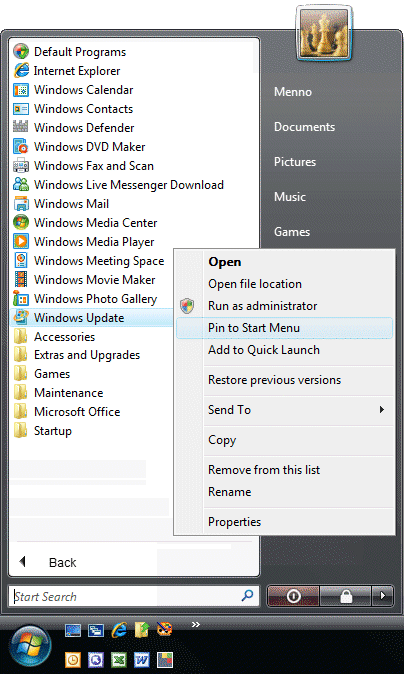
Task: Click the Windows DVD Maker icon
Action: click(21, 147)
